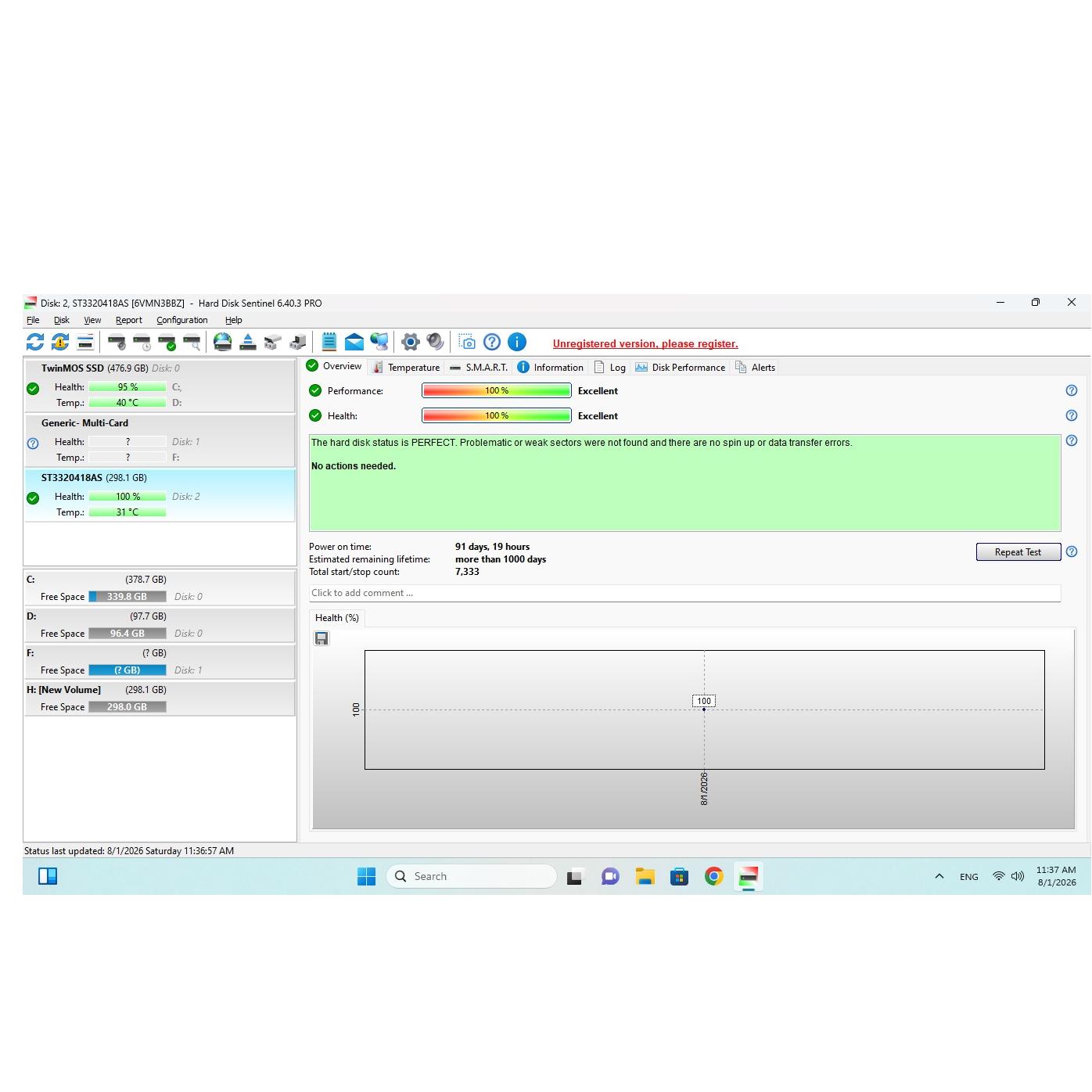Click the Health 100 % bar in Overview
The image size is (1092, 1092).
click(497, 415)
